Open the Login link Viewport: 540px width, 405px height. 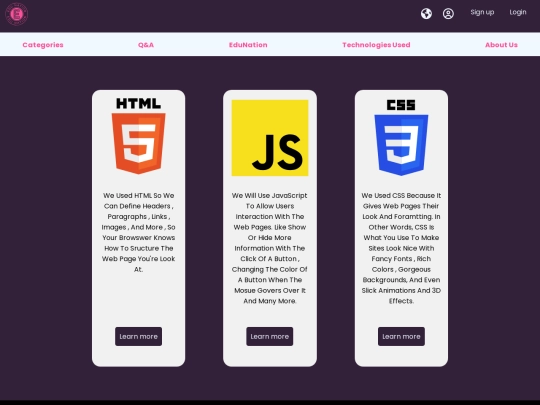(x=518, y=12)
